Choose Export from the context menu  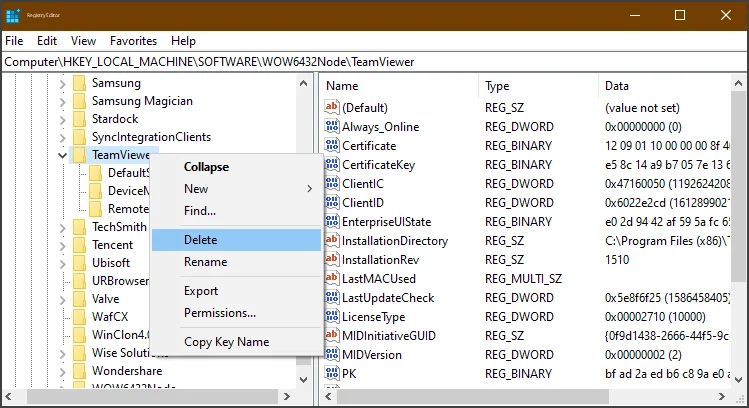pyautogui.click(x=236, y=291)
